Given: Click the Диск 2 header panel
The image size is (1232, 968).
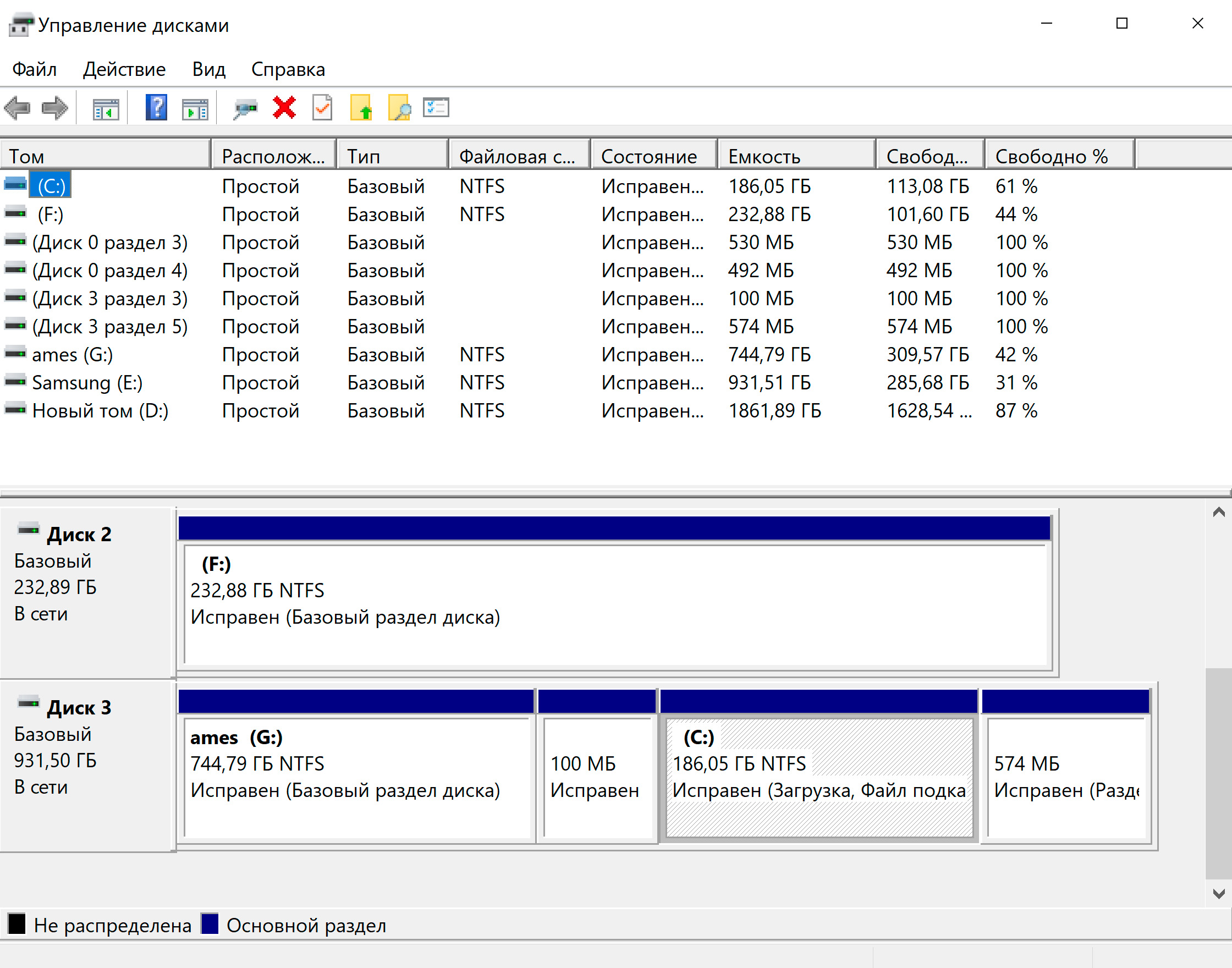Looking at the screenshot, I should 86,593.
